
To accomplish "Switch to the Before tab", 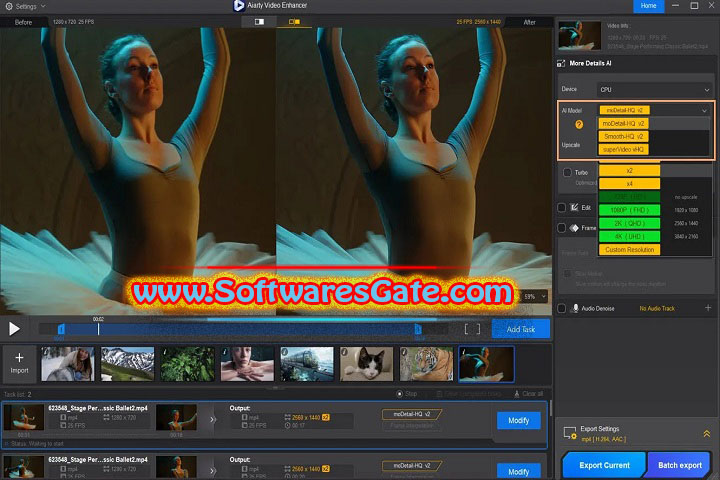I will pyautogui.click(x=23, y=22).
